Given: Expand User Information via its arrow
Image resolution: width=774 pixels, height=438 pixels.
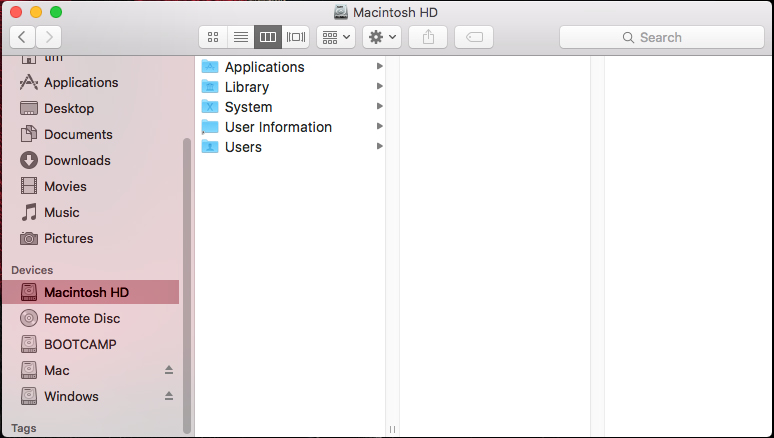Looking at the screenshot, I should (x=380, y=126).
